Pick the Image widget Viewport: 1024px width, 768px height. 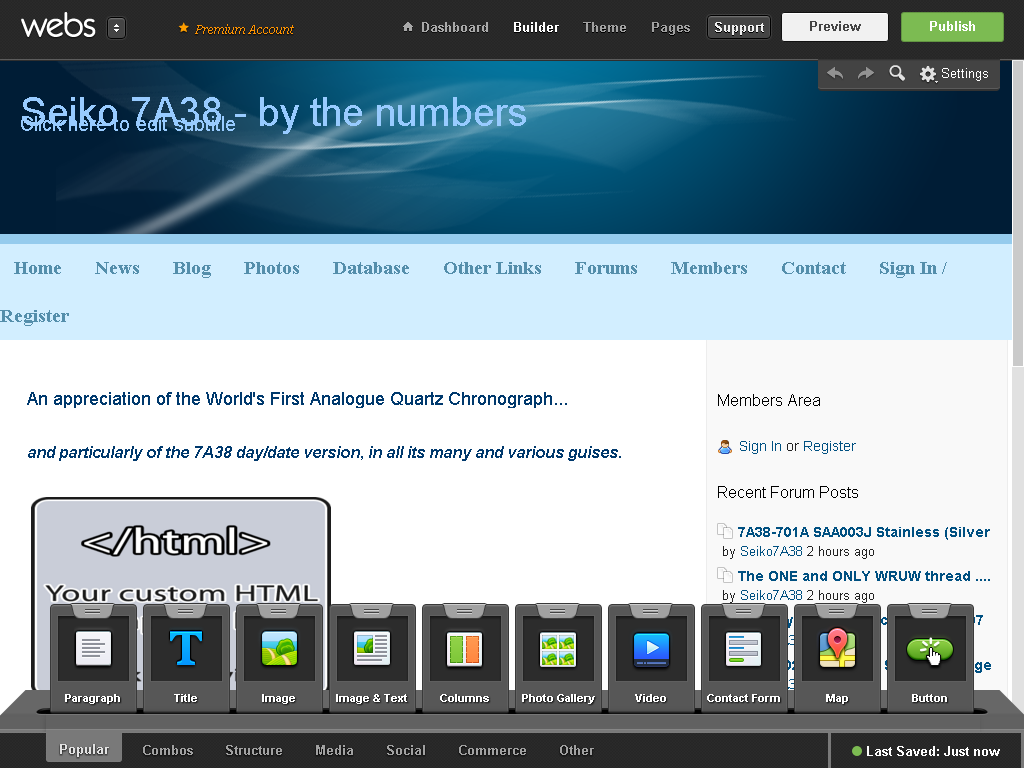pos(279,650)
